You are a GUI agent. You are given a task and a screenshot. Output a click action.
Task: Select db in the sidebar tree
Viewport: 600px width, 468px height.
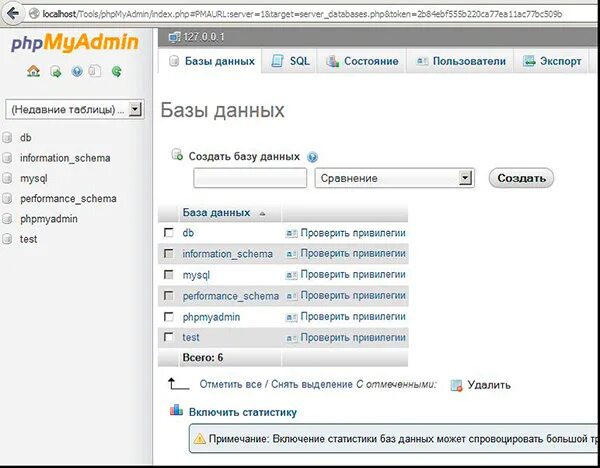coord(26,137)
